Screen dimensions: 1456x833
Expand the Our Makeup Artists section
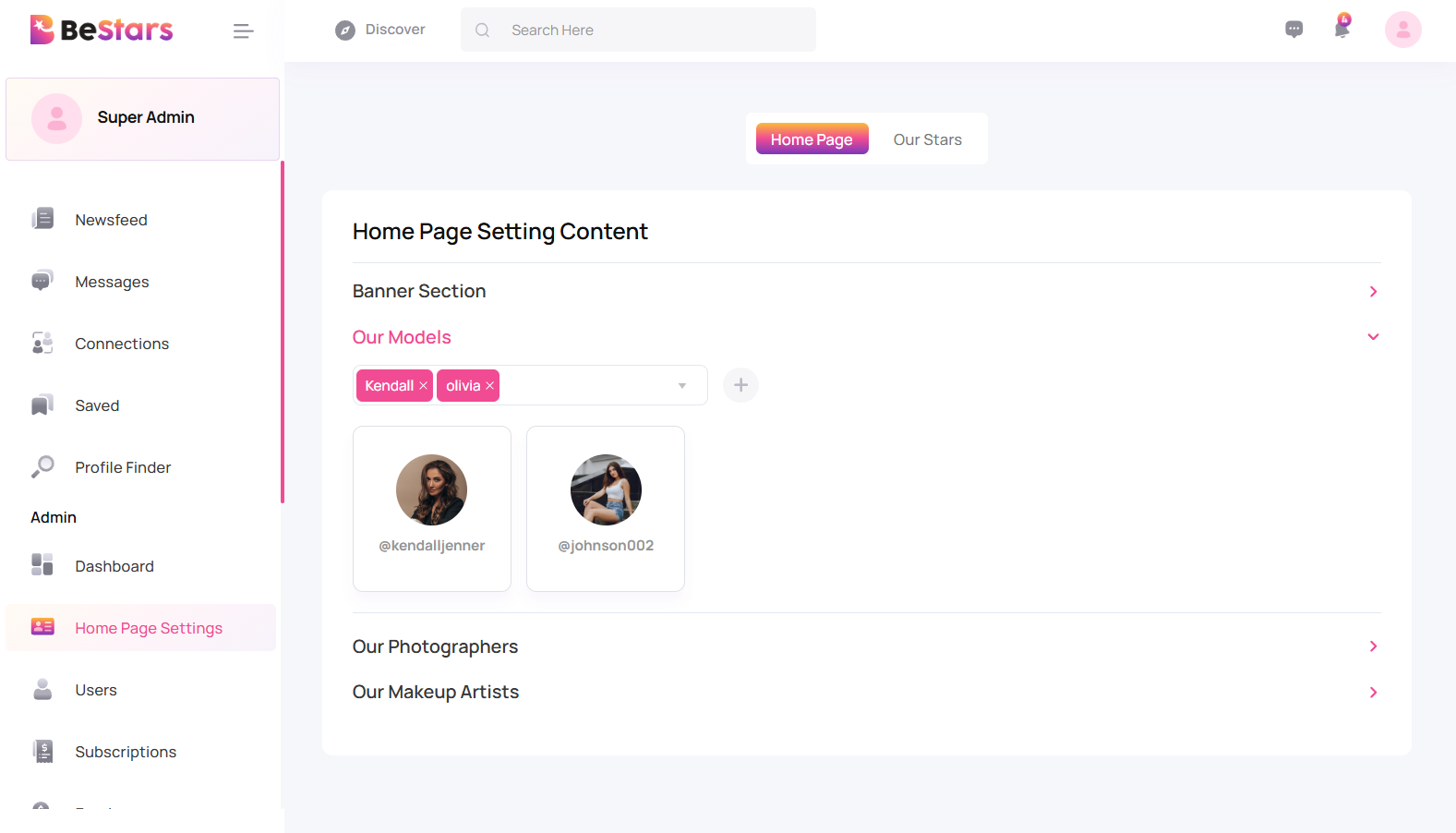click(1373, 692)
